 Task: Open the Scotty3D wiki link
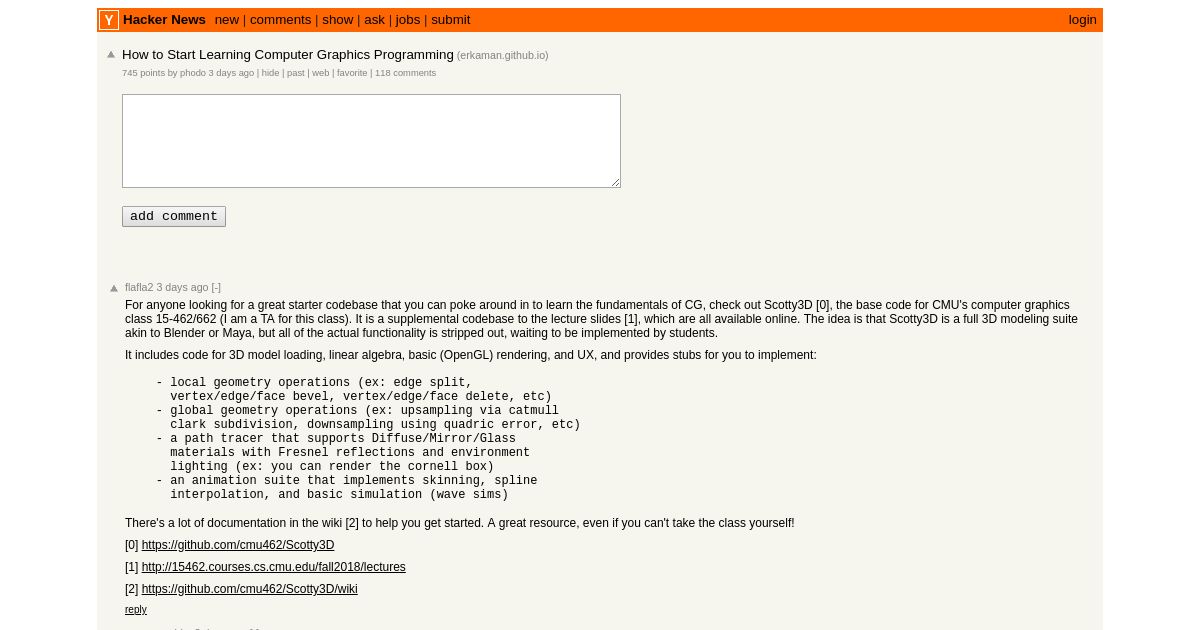pos(249,589)
